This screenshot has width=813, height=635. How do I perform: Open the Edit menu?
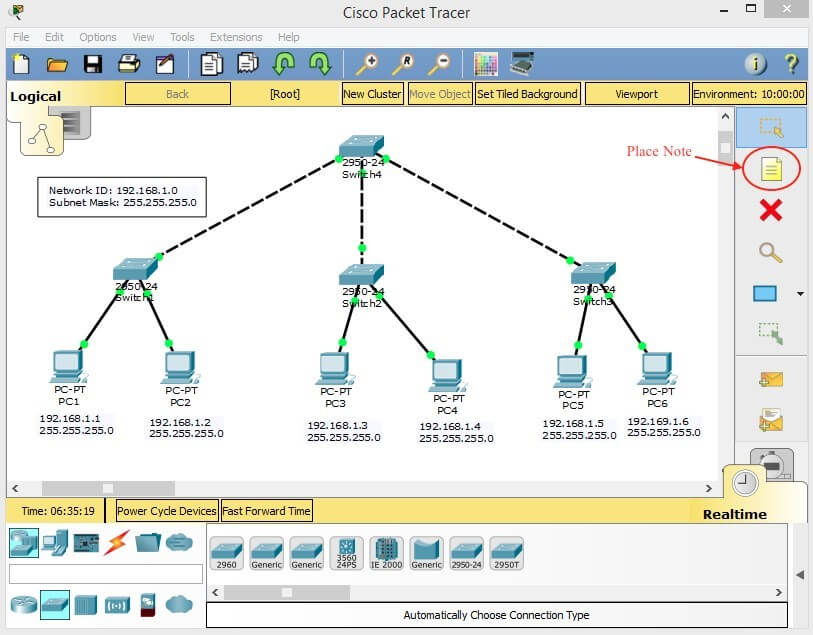pos(54,37)
